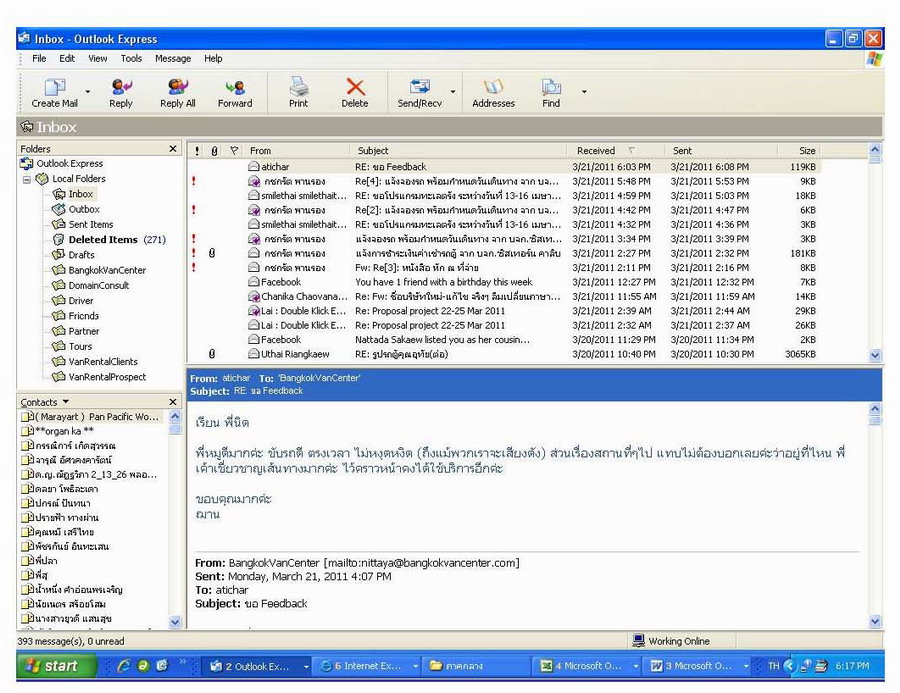Viewport: 900px width, 693px height.
Task: Switch to Microsoft Word taskbar group
Action: pyautogui.click(x=700, y=666)
